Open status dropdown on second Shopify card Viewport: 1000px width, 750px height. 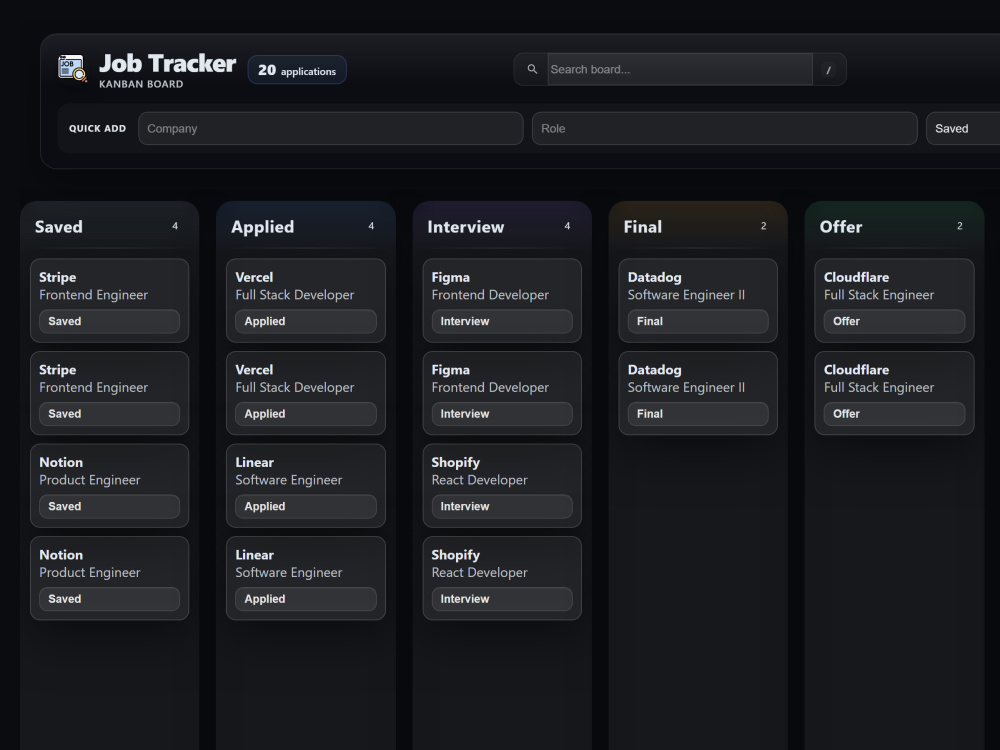[x=502, y=599]
